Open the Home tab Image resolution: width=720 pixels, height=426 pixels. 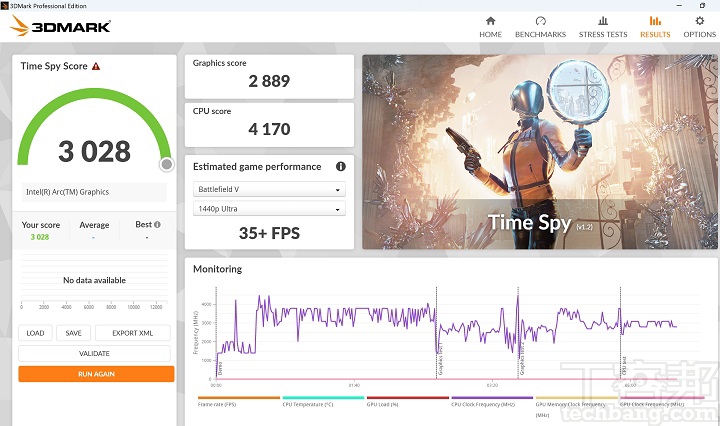click(490, 27)
